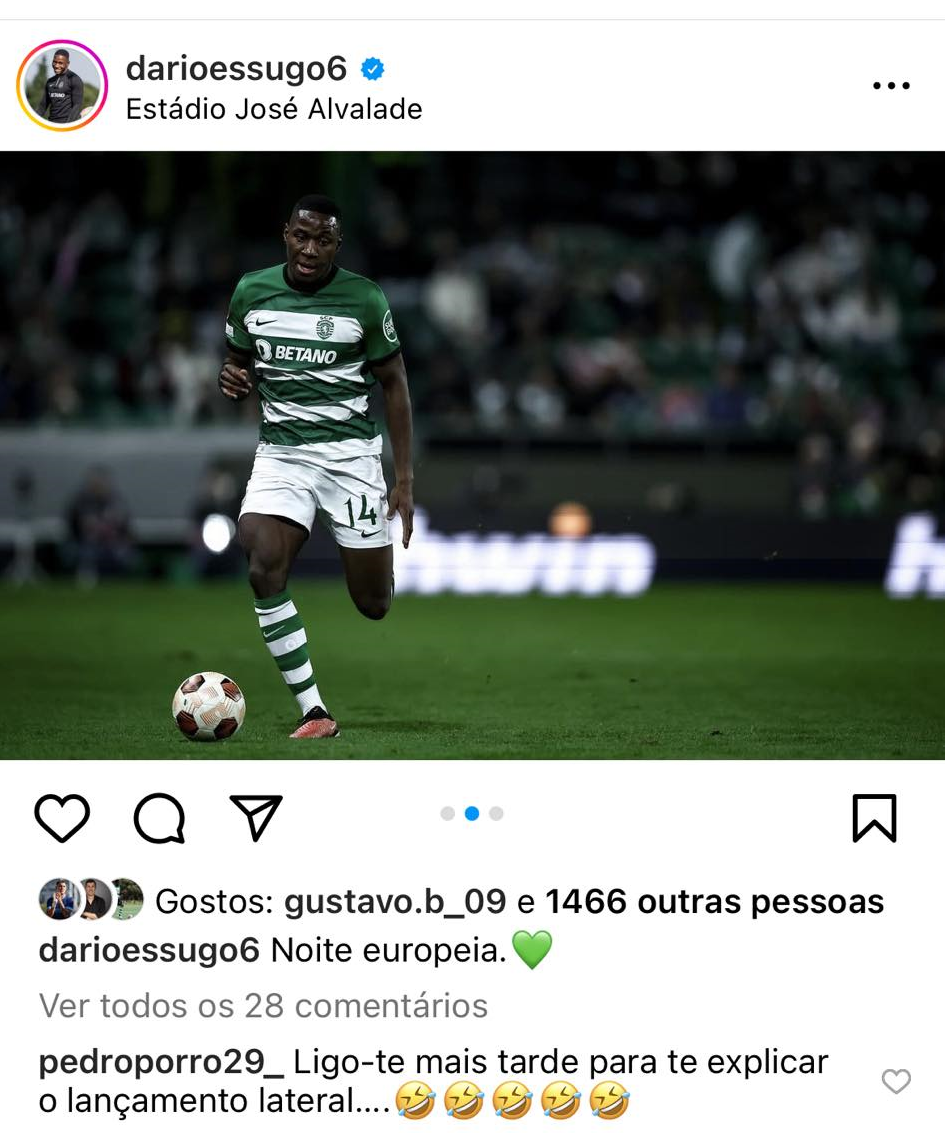The height and width of the screenshot is (1146, 951).
Task: Tap the liker avatars cluster
Action: [91, 899]
